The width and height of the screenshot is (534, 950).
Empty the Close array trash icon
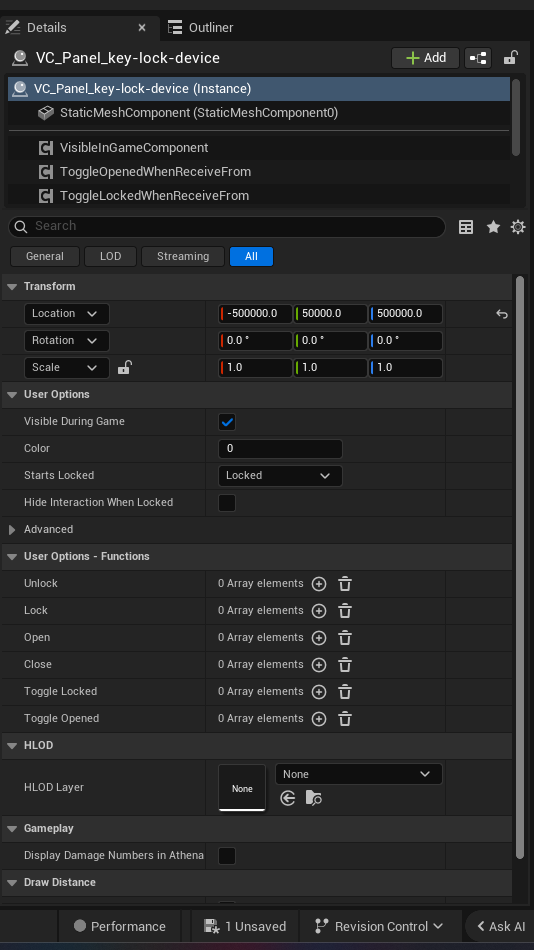coord(345,665)
